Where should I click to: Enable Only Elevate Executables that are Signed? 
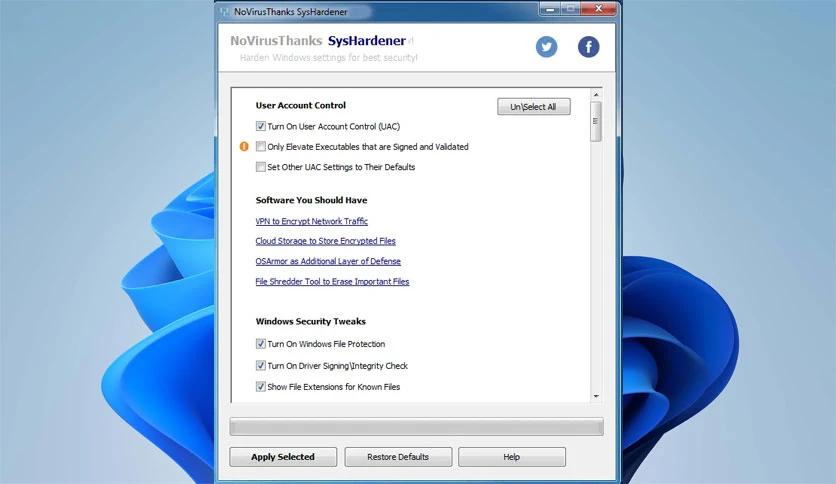[x=261, y=147]
